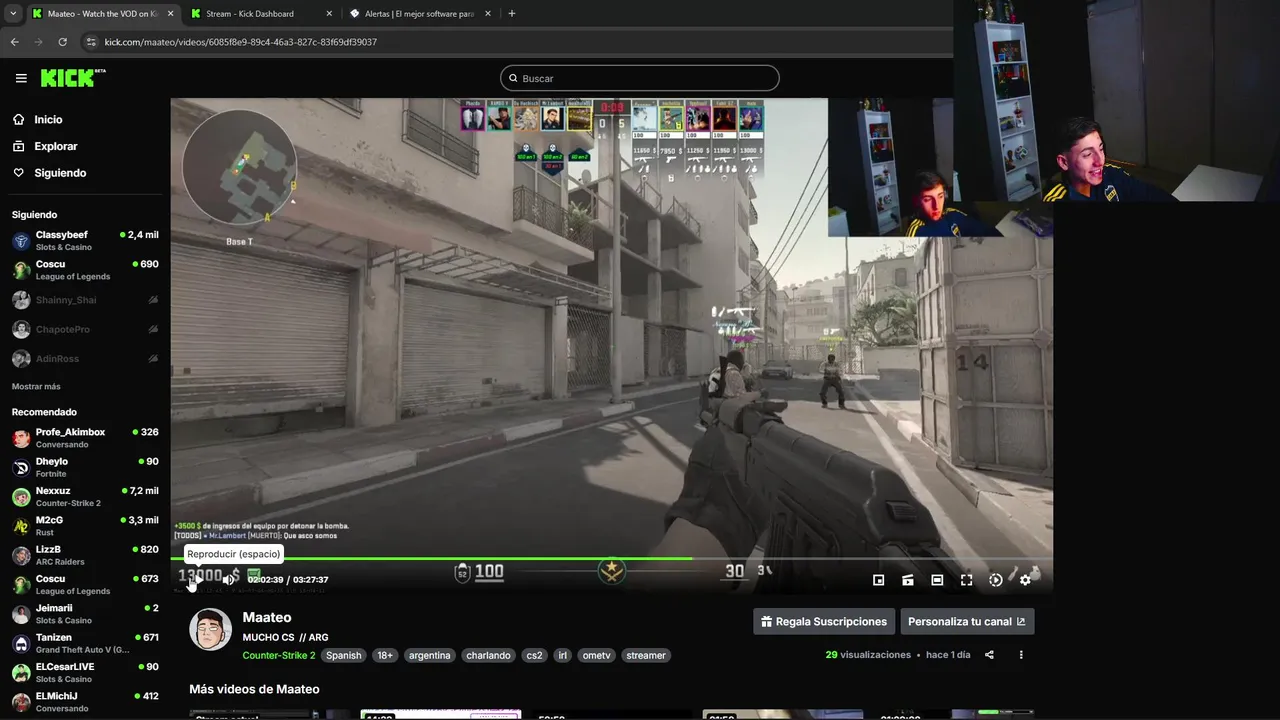Click the cs2 tag

(534, 655)
